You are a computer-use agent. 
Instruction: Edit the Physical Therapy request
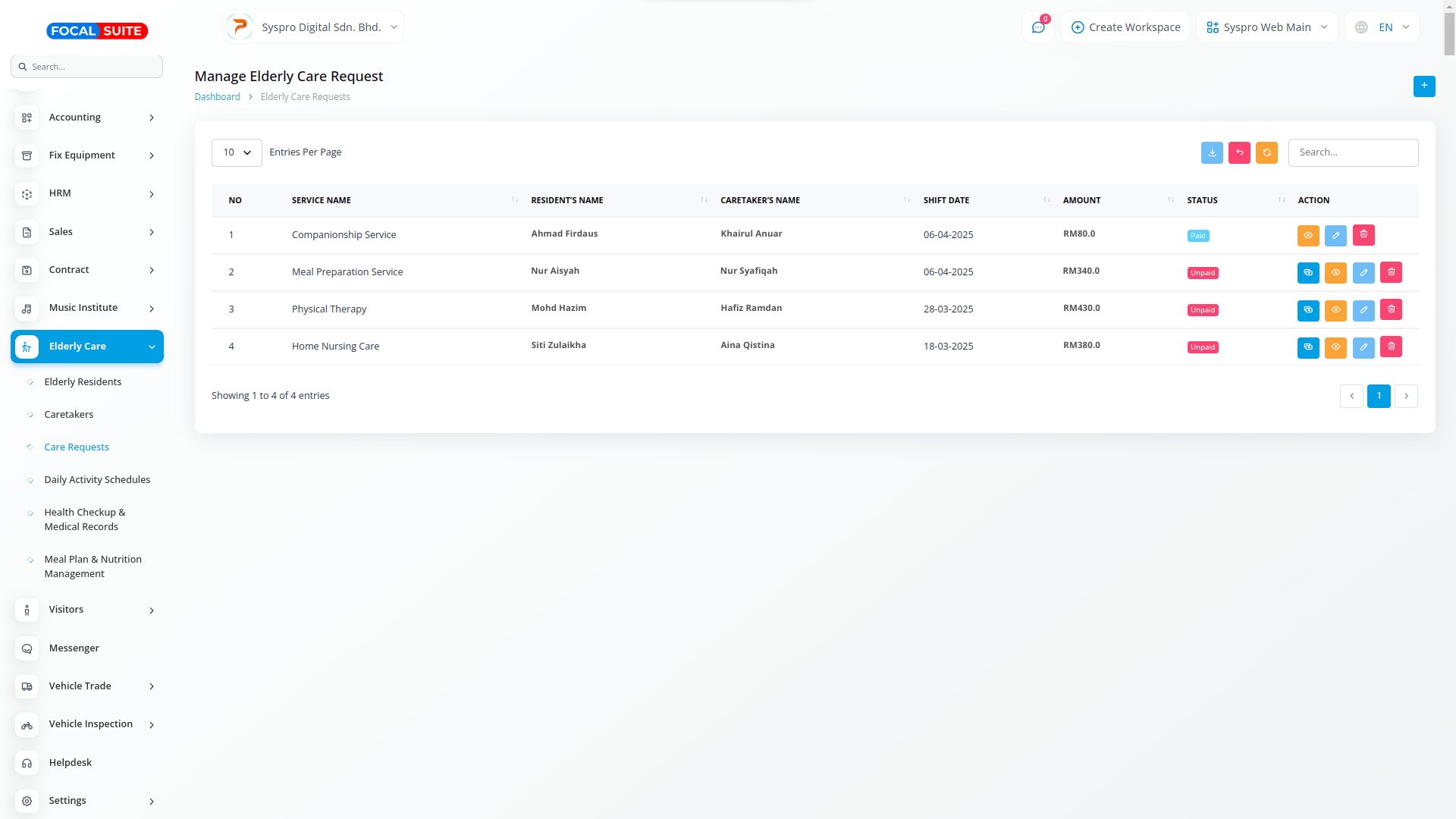pyautogui.click(x=1363, y=309)
